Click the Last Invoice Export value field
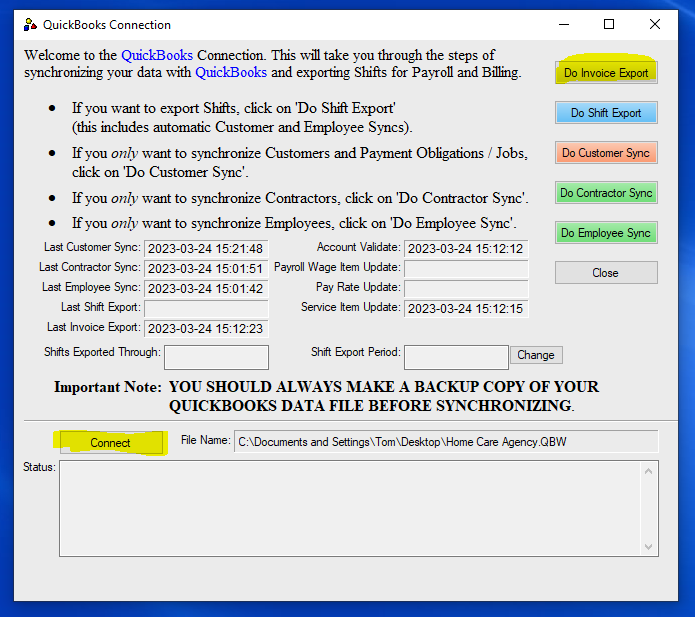Screen dimensions: 695x617 206,328
